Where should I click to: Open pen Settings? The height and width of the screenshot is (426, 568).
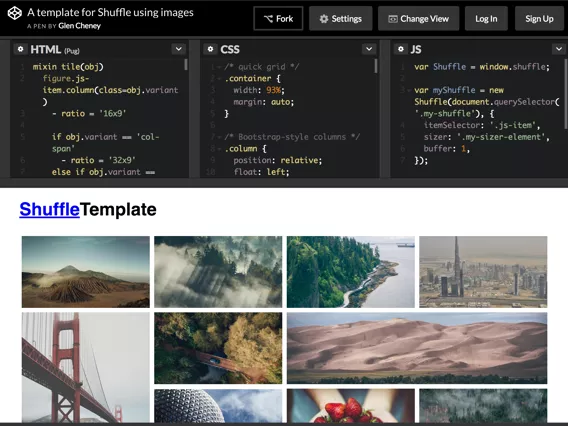click(341, 18)
